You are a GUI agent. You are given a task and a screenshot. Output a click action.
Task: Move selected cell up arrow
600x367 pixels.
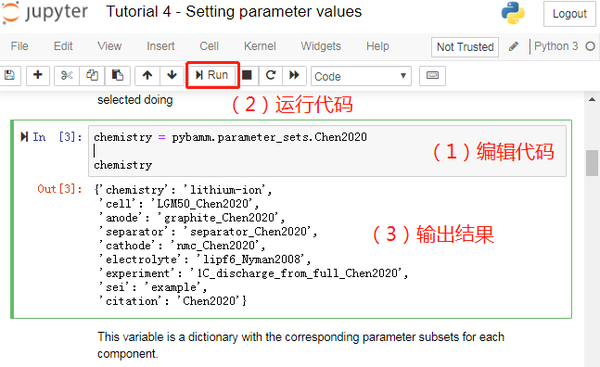click(x=147, y=75)
